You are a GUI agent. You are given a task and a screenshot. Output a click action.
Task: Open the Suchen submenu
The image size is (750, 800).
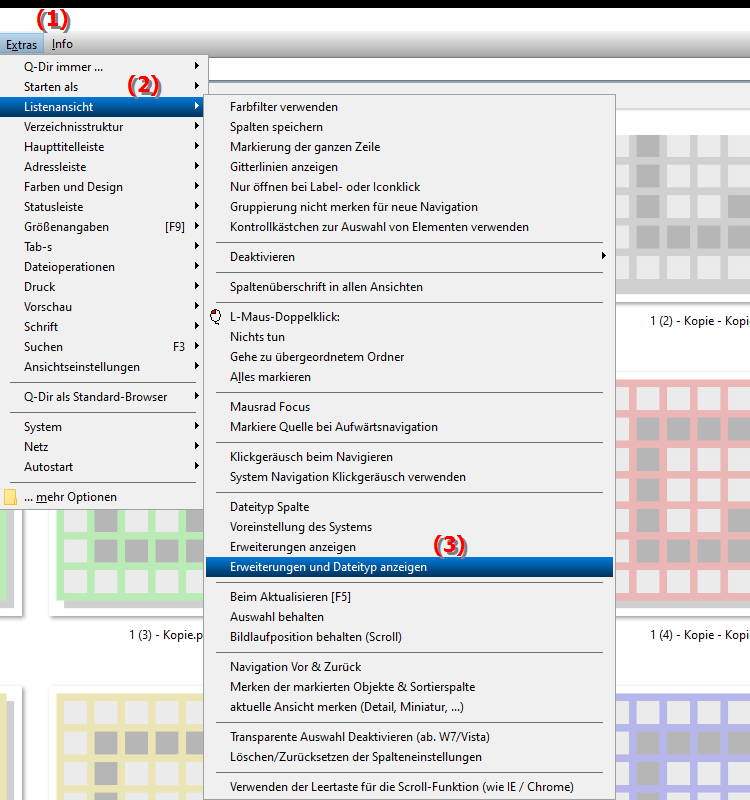[102, 347]
